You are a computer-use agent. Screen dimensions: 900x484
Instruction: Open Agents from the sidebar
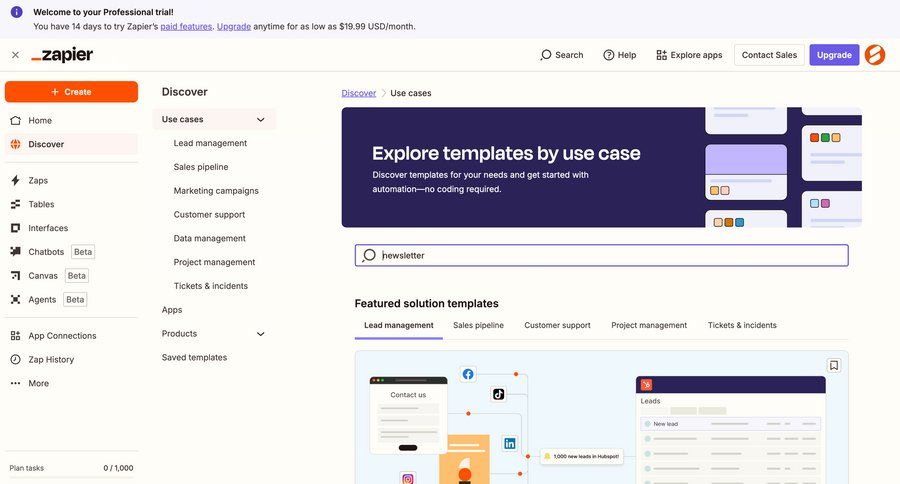[71, 300]
